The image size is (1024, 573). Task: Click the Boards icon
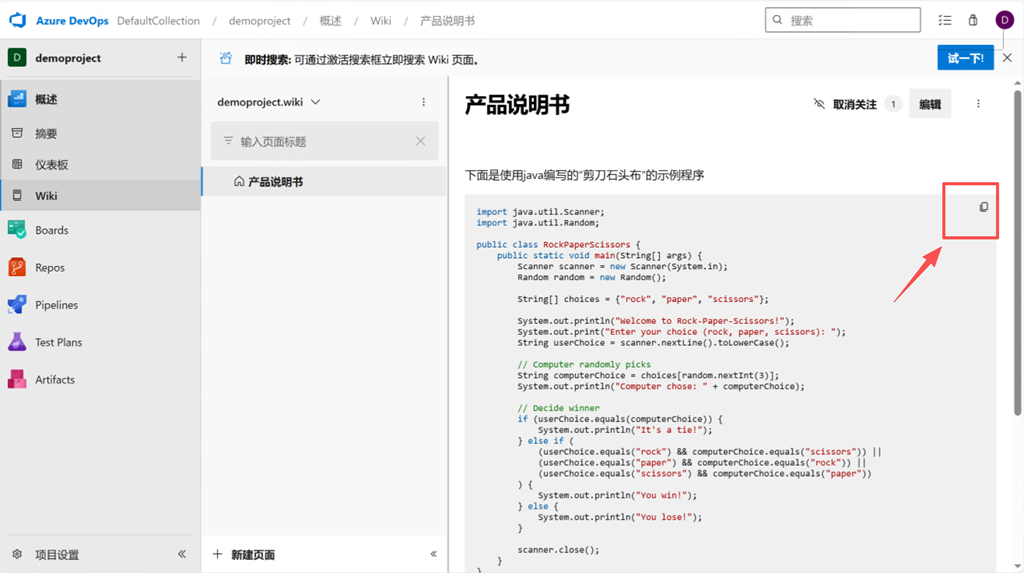click(x=17, y=230)
